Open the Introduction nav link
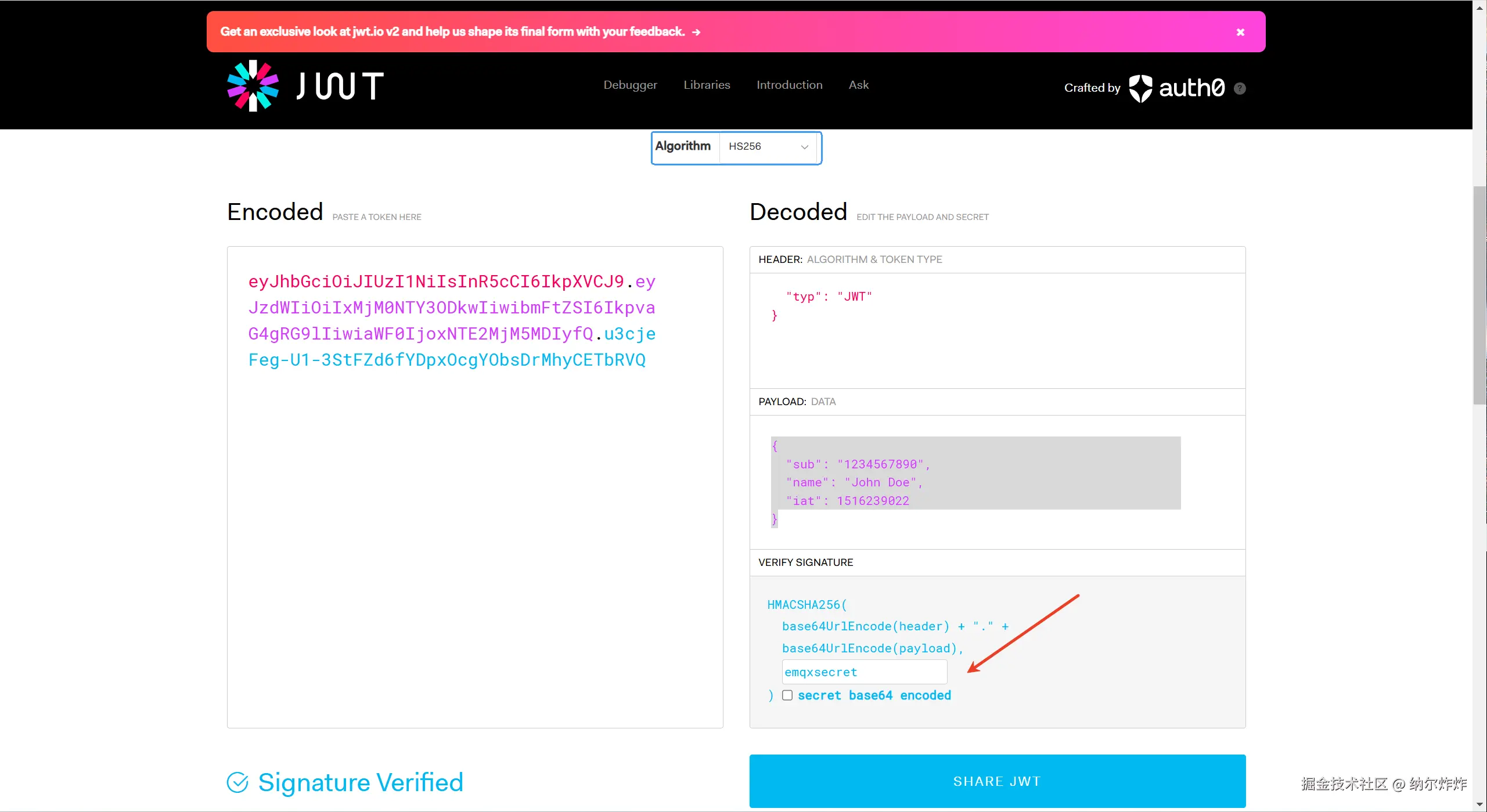This screenshot has width=1487, height=812. click(789, 85)
